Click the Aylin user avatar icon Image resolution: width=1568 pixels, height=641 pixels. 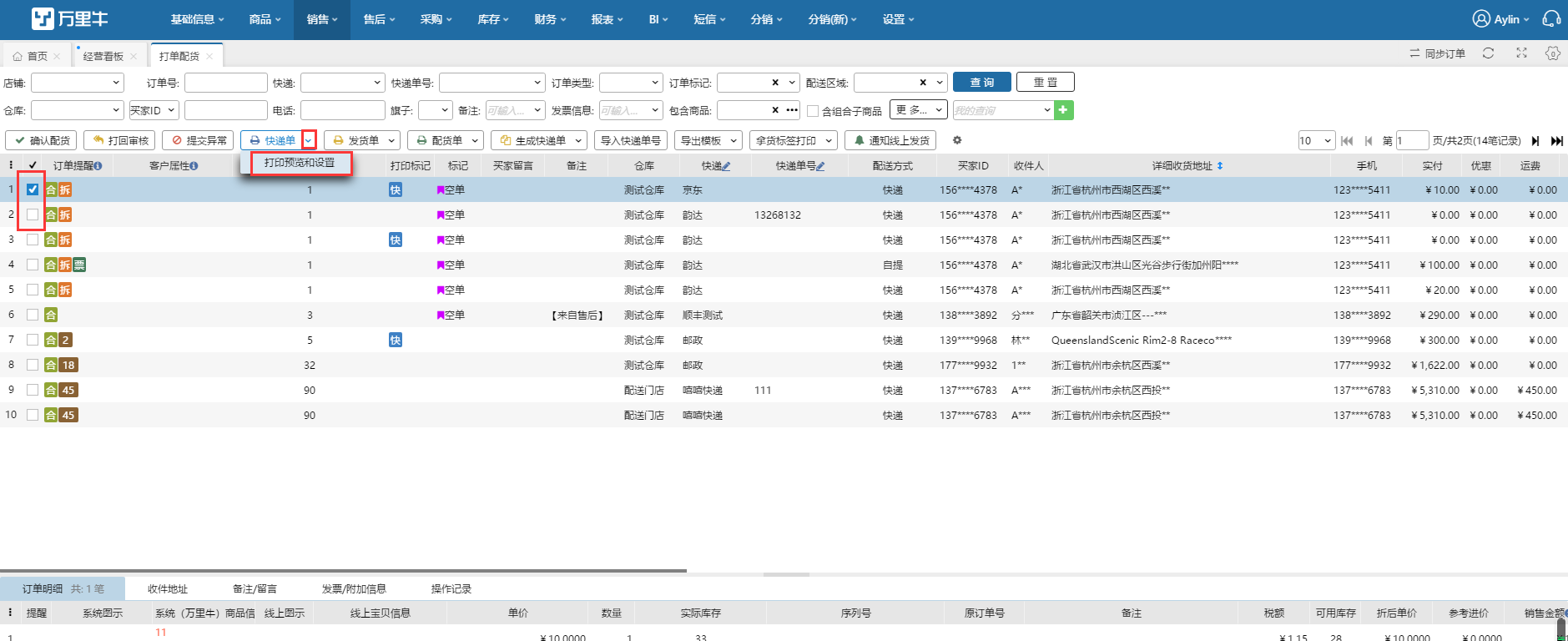[x=1481, y=18]
